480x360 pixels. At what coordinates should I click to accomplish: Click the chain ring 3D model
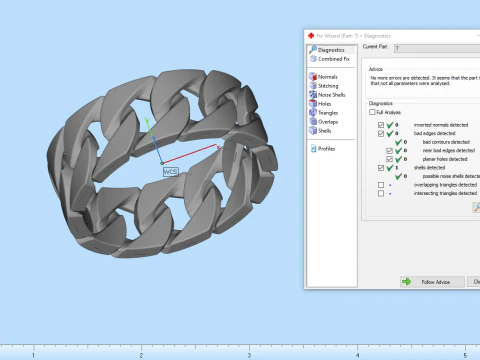[x=162, y=163]
